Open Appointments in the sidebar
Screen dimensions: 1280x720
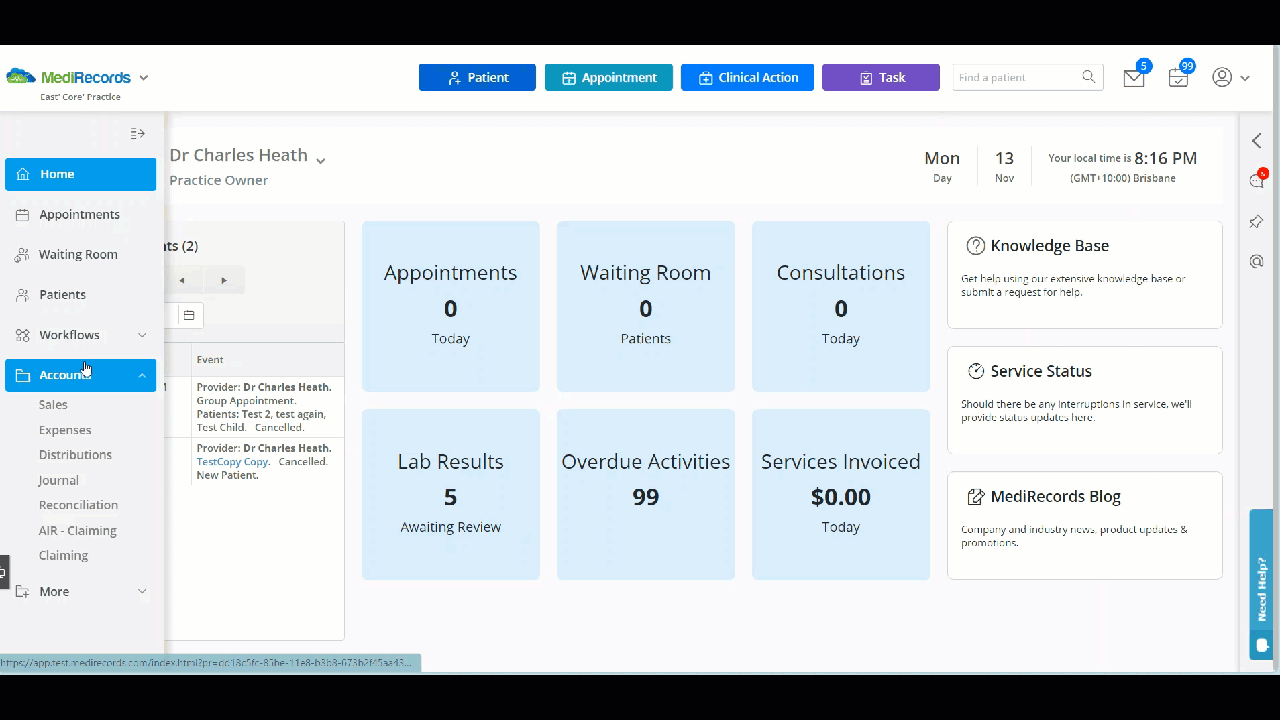pyautogui.click(x=80, y=214)
